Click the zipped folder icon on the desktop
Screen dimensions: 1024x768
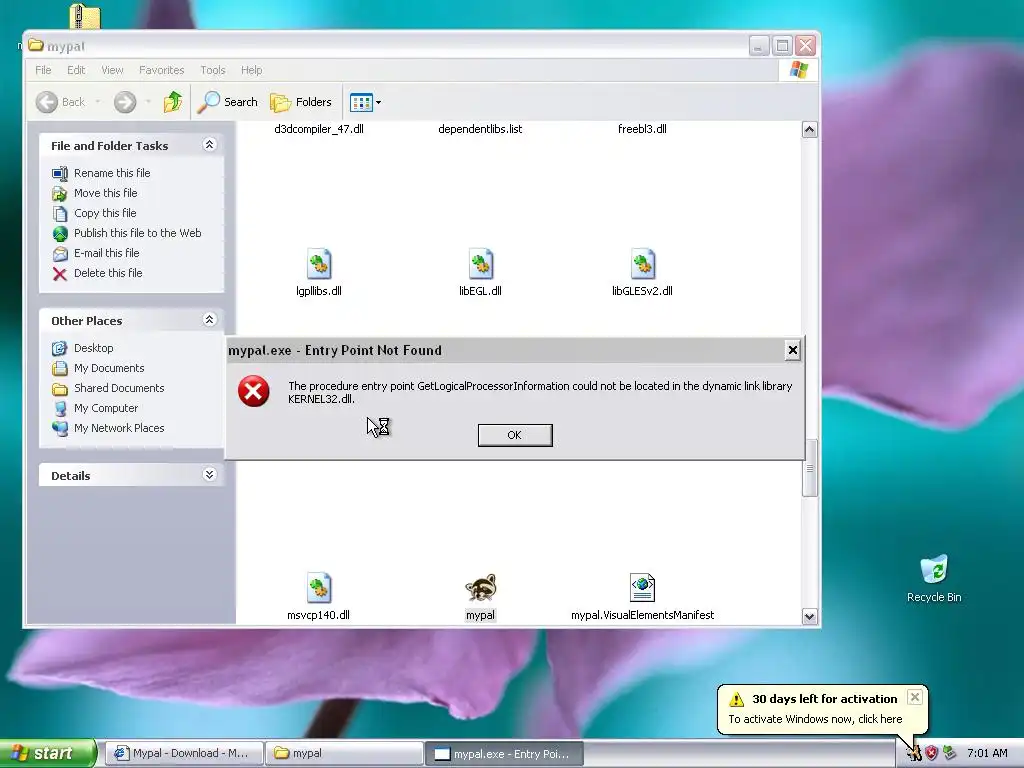(x=85, y=16)
